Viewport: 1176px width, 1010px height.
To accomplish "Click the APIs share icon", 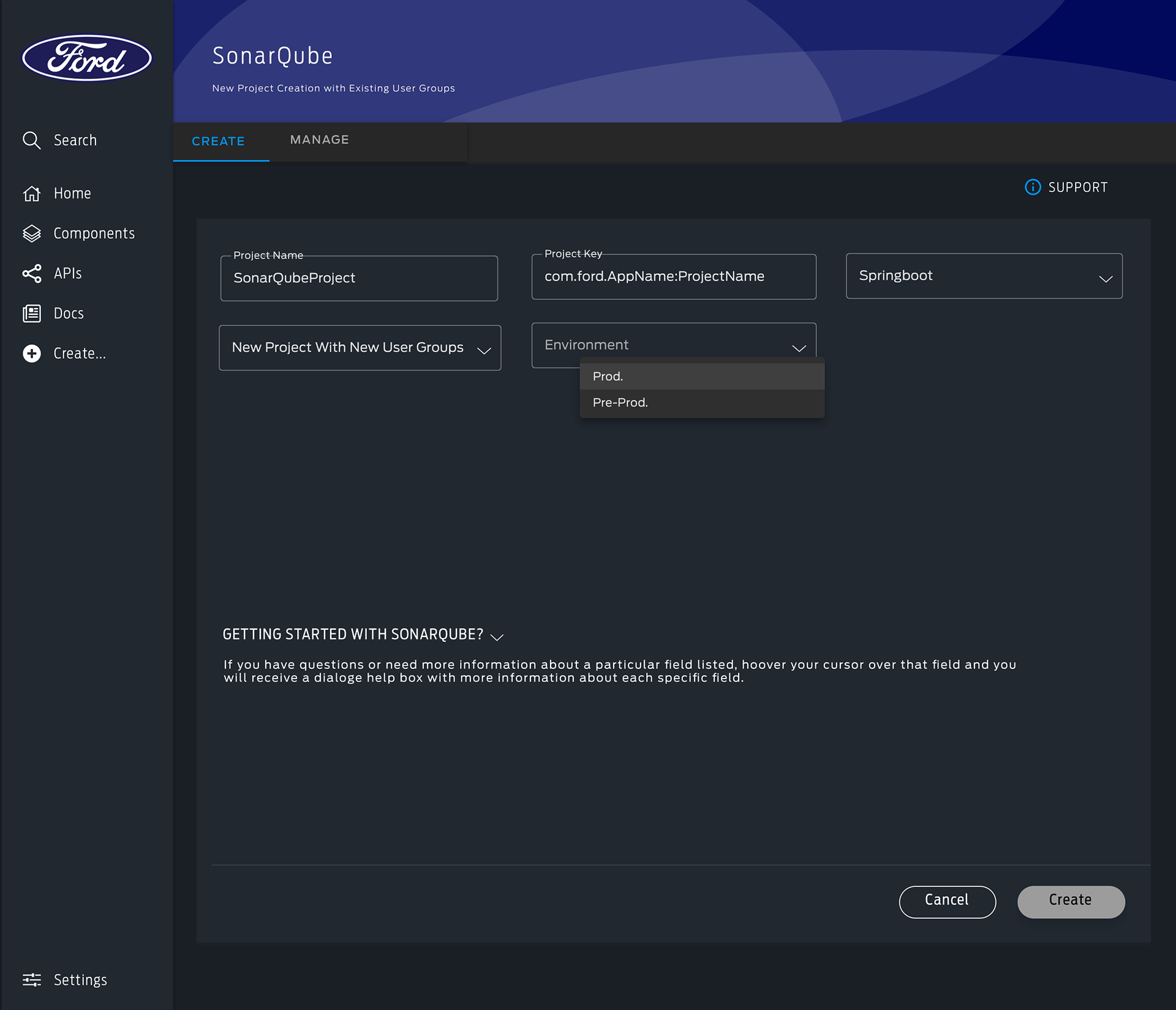I will coord(31,273).
